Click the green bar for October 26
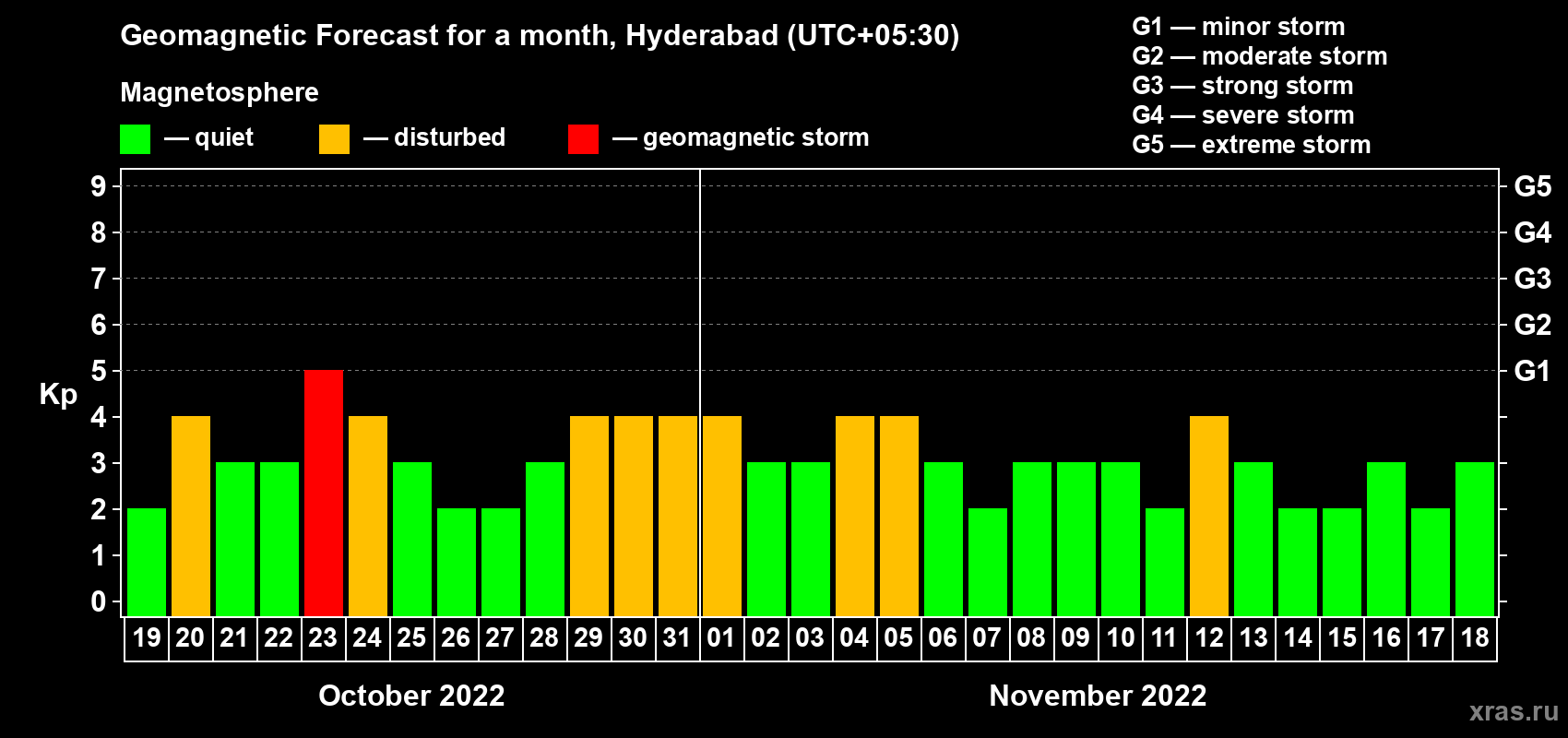 click(x=457, y=563)
